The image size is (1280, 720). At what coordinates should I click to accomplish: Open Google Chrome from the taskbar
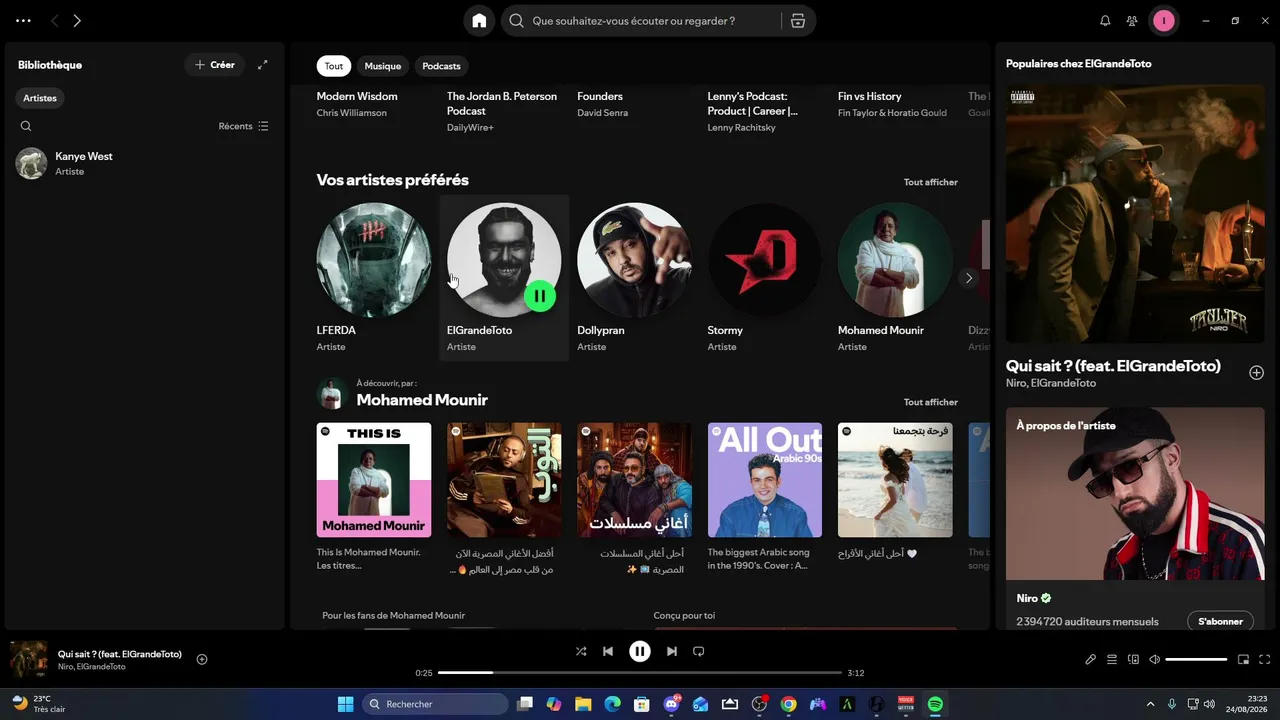tap(788, 704)
